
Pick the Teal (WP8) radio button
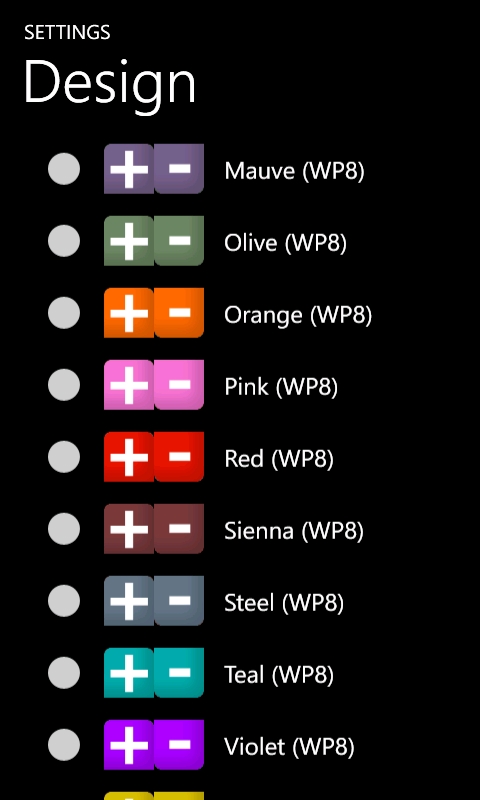(64, 672)
